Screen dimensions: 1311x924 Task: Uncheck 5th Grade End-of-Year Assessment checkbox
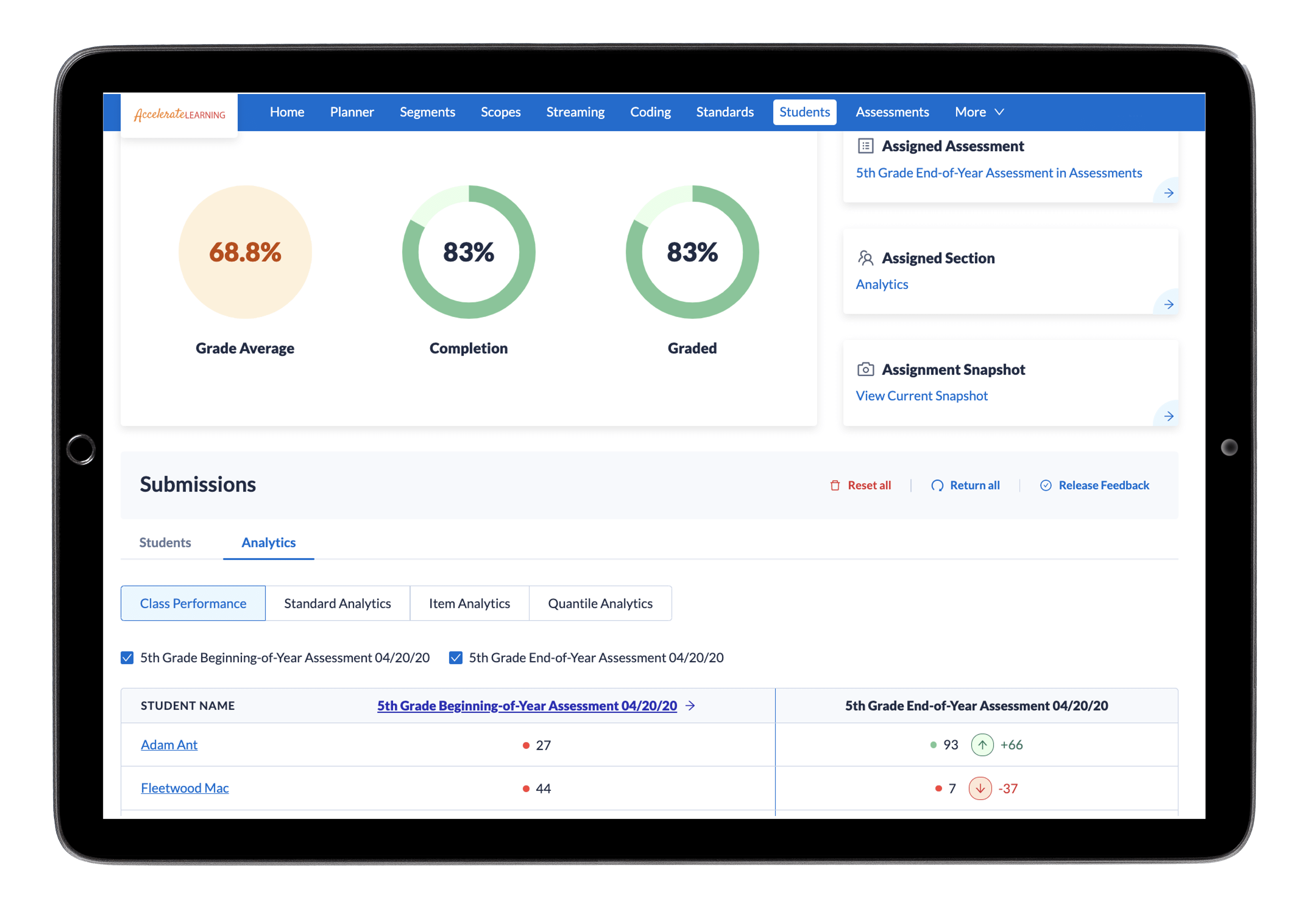coord(456,658)
